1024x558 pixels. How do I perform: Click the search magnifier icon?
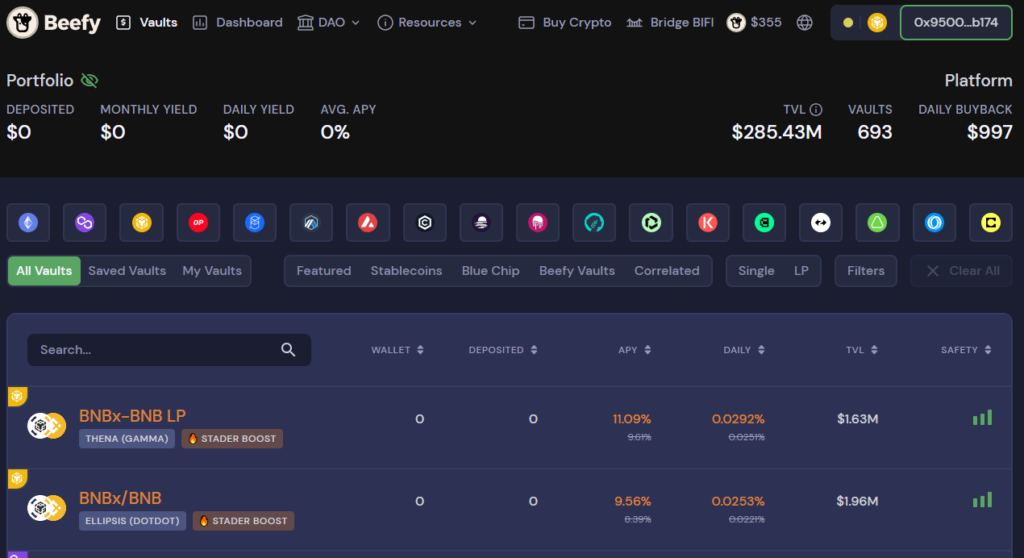[288, 350]
